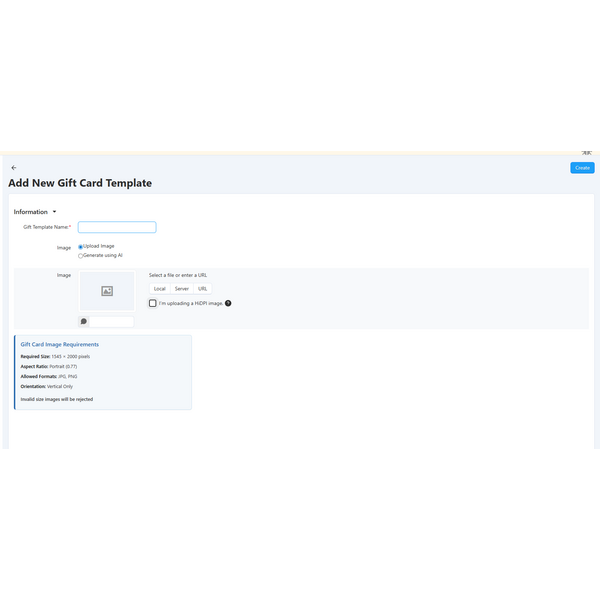Collapse the Information section
Image resolution: width=600 pixels, height=600 pixels.
54,212
